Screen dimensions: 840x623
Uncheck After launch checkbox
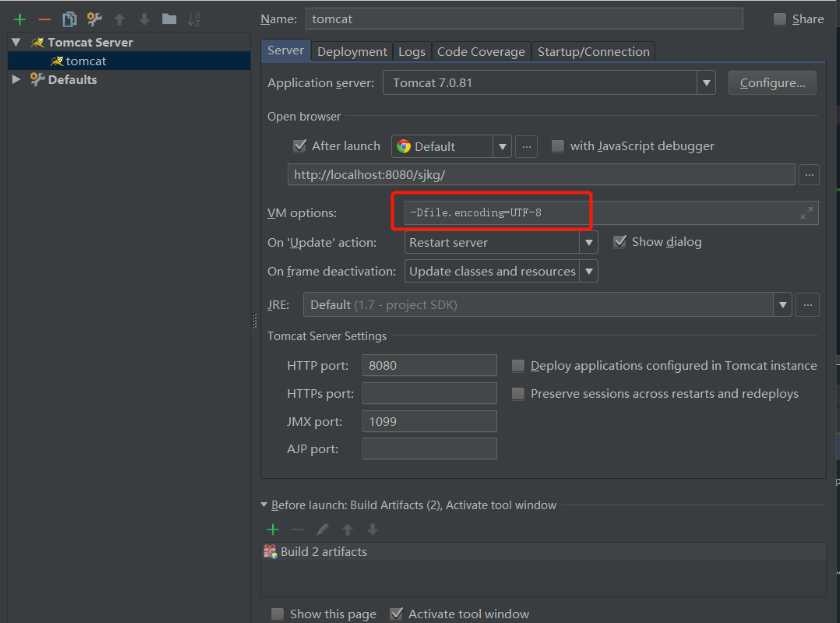point(299,146)
